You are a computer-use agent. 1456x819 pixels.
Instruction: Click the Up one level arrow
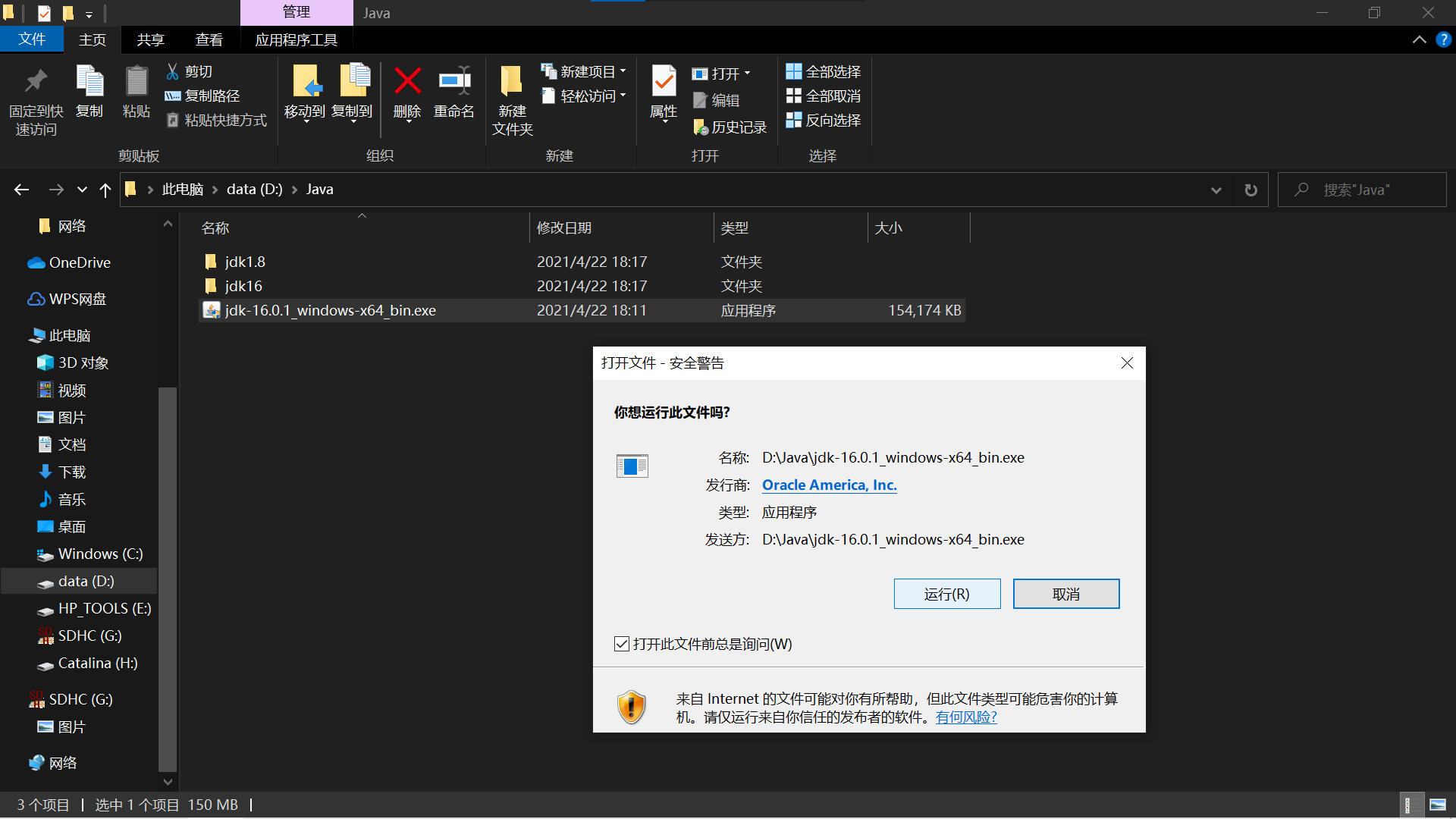coord(105,190)
